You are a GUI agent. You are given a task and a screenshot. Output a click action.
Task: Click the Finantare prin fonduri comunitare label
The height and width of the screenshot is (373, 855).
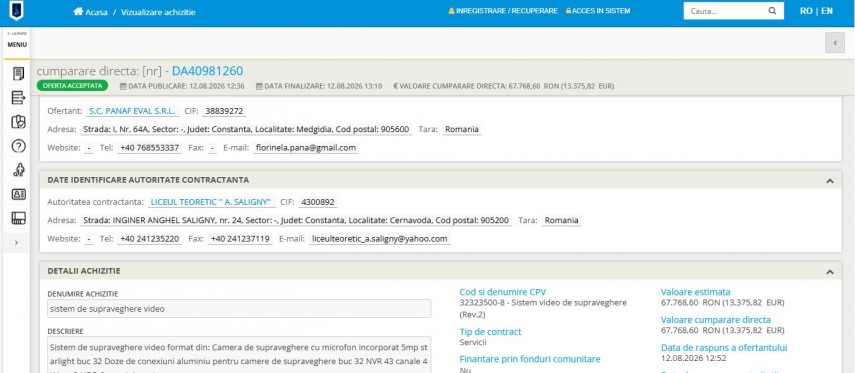[x=530, y=359]
